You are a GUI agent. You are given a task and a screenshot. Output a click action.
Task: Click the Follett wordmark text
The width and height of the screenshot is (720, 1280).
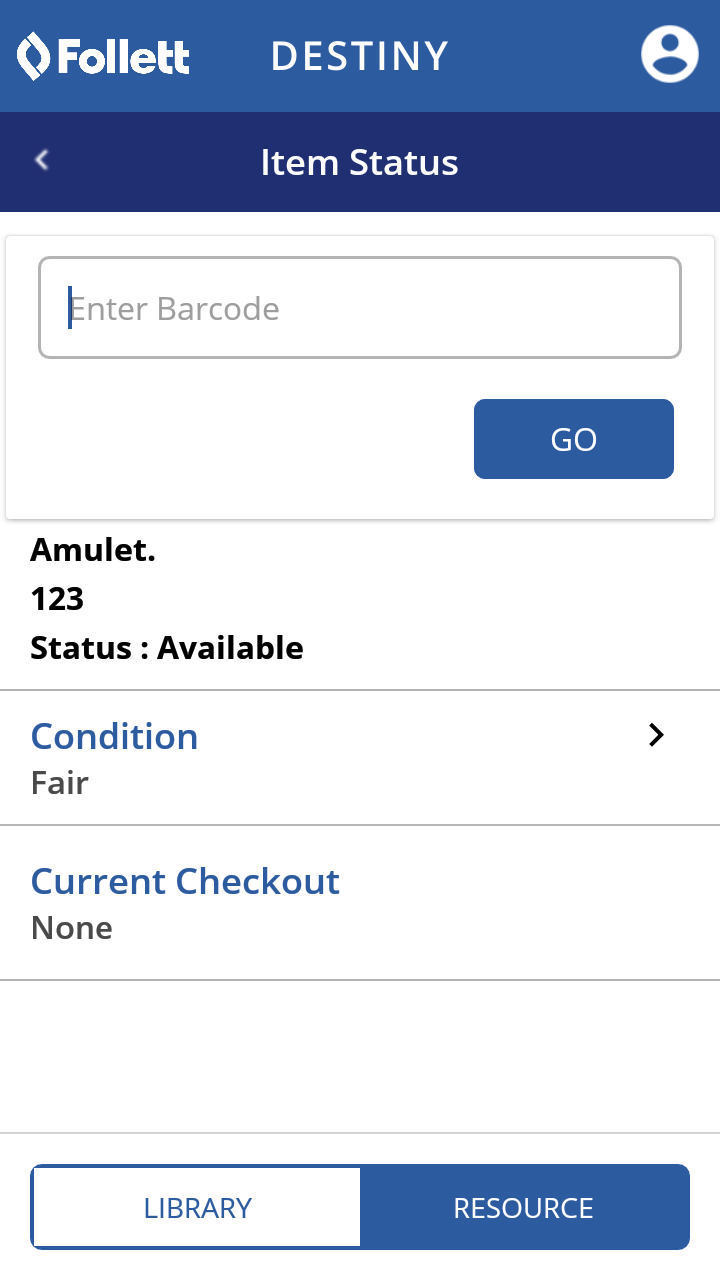tap(123, 57)
